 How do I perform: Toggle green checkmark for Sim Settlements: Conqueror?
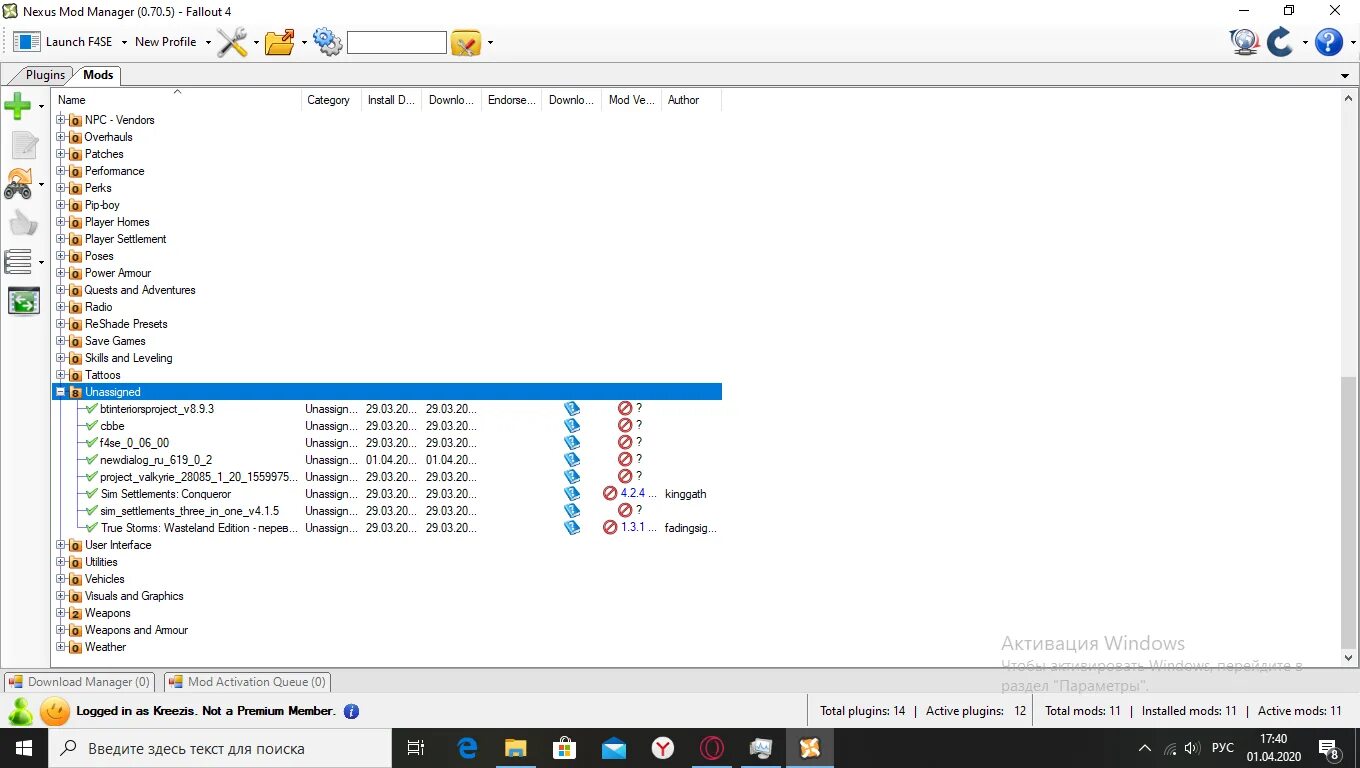point(92,494)
